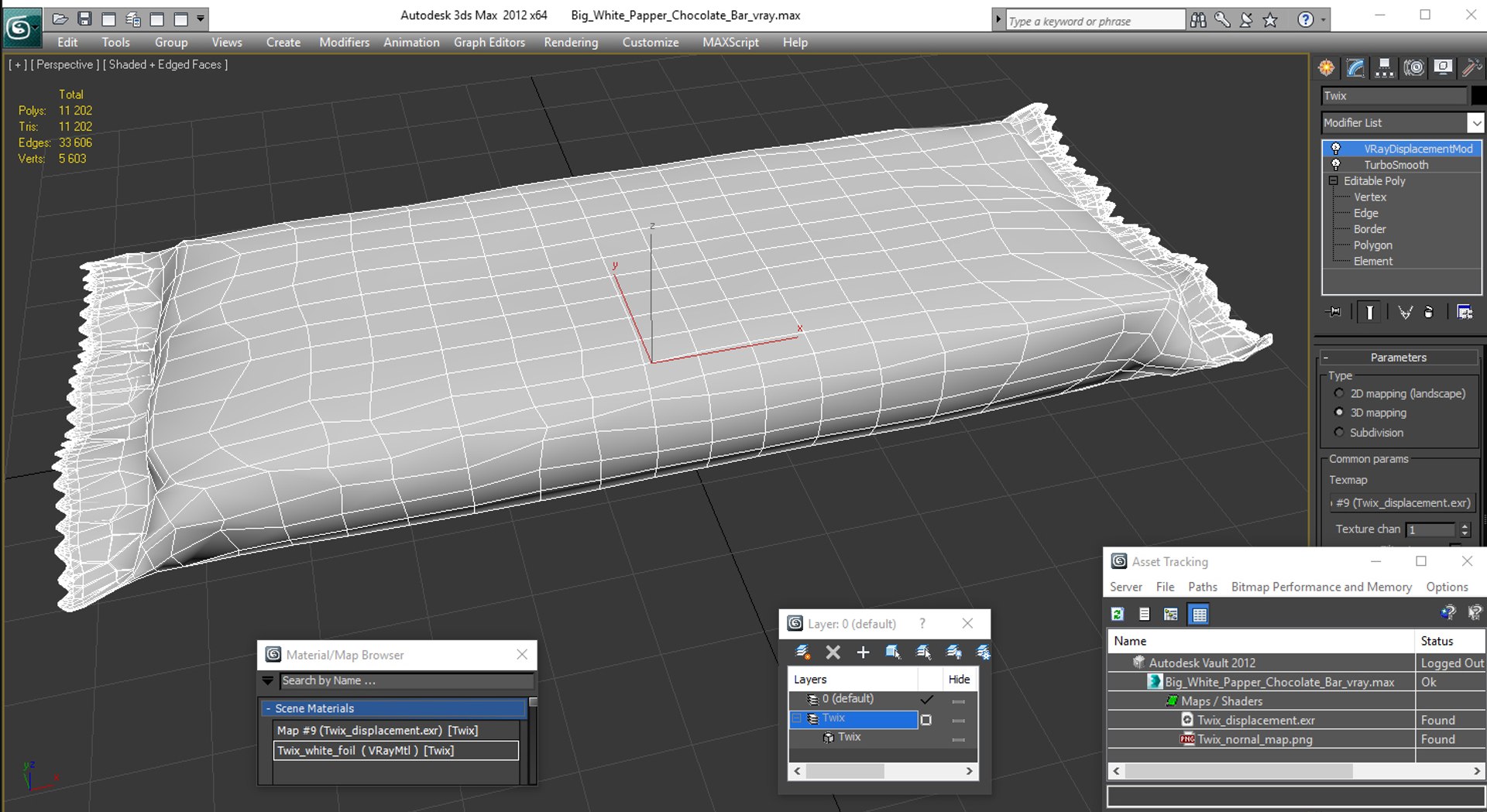
Task: Click into the Search by Name field
Action: [x=406, y=681]
